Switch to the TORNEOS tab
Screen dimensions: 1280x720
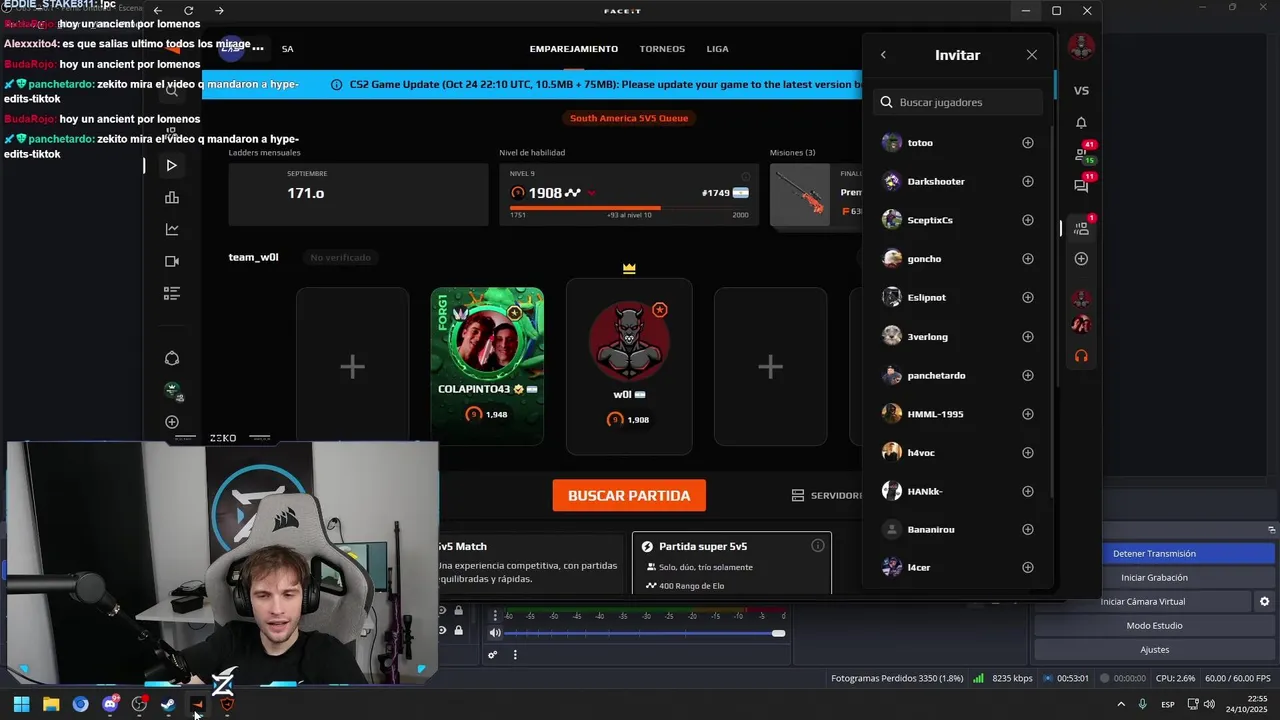tap(662, 49)
